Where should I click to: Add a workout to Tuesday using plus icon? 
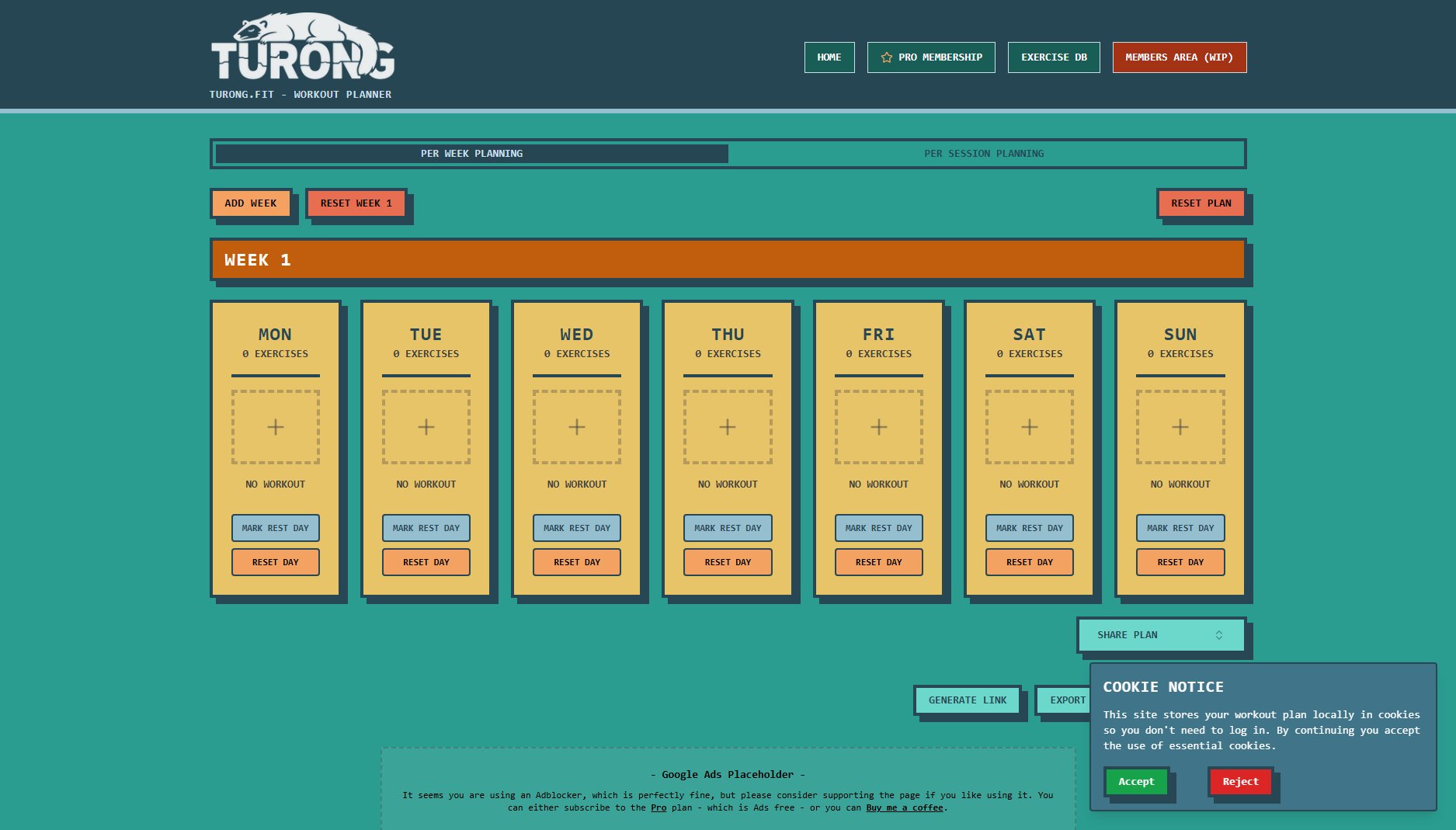[x=426, y=427]
